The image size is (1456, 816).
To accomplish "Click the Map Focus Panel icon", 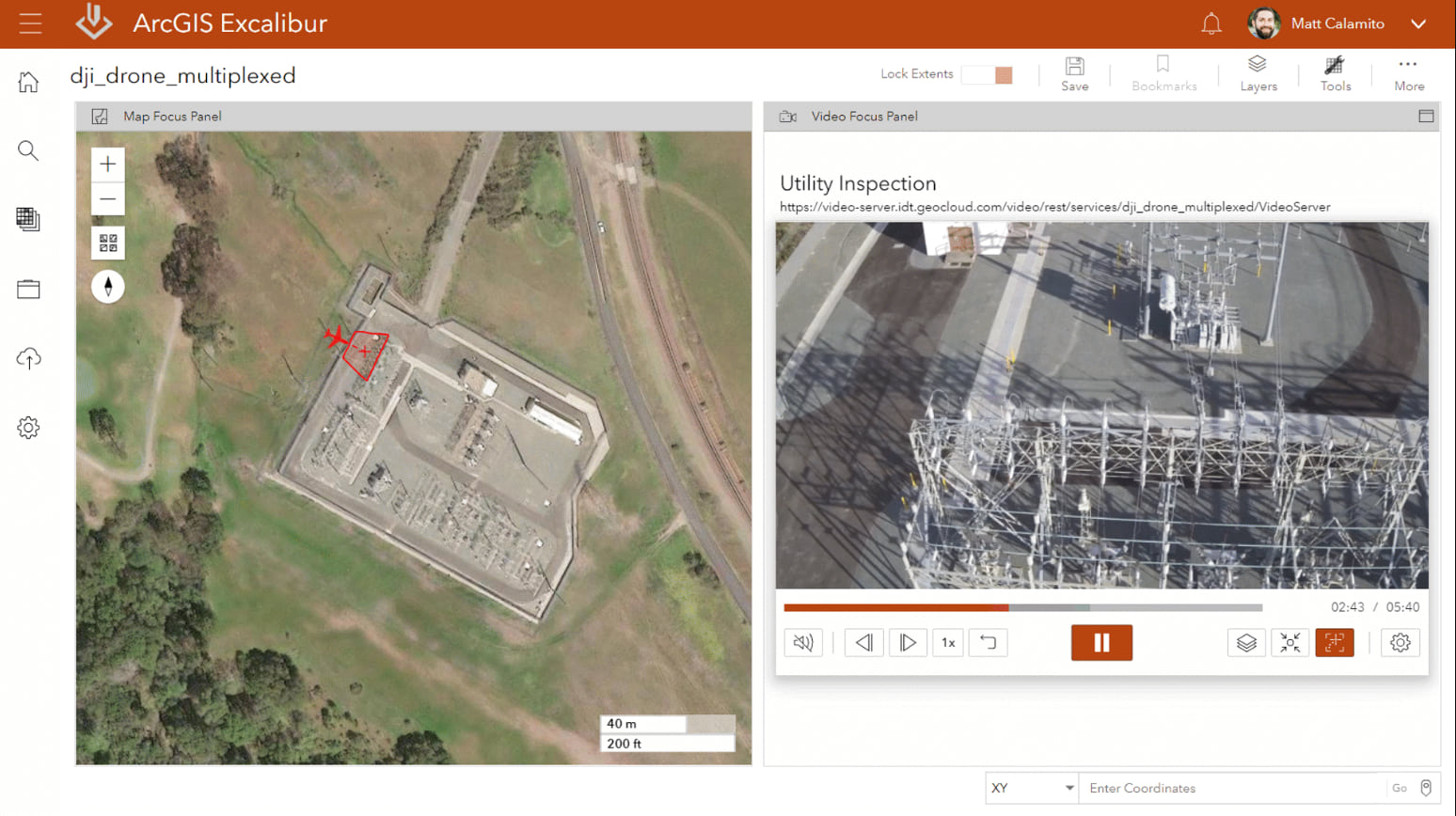I will click(x=100, y=117).
